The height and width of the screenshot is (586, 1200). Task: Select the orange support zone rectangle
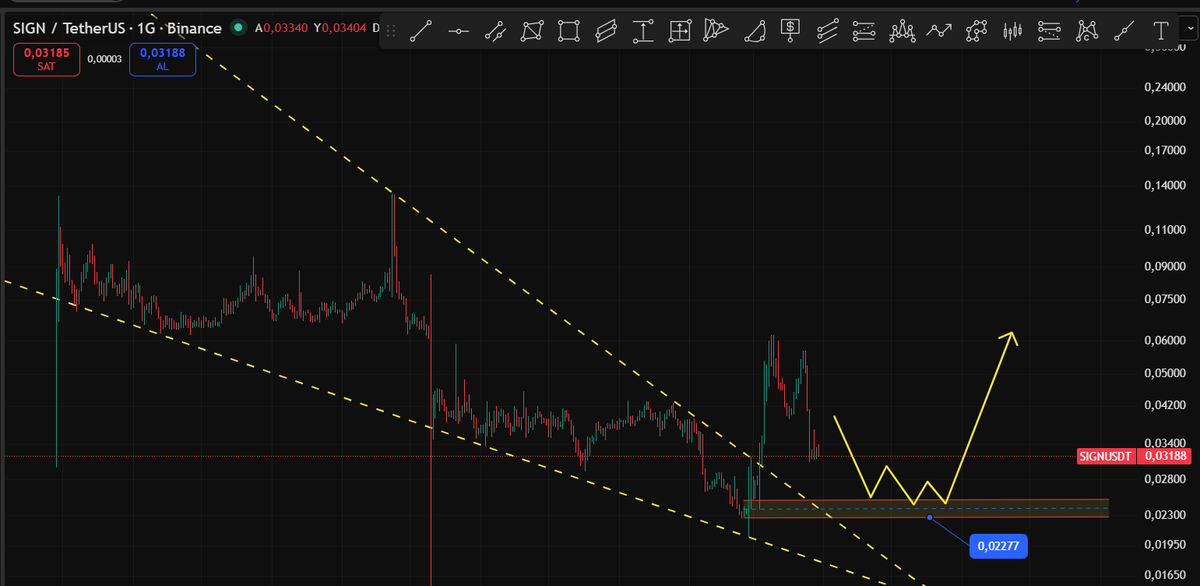pyautogui.click(x=926, y=508)
